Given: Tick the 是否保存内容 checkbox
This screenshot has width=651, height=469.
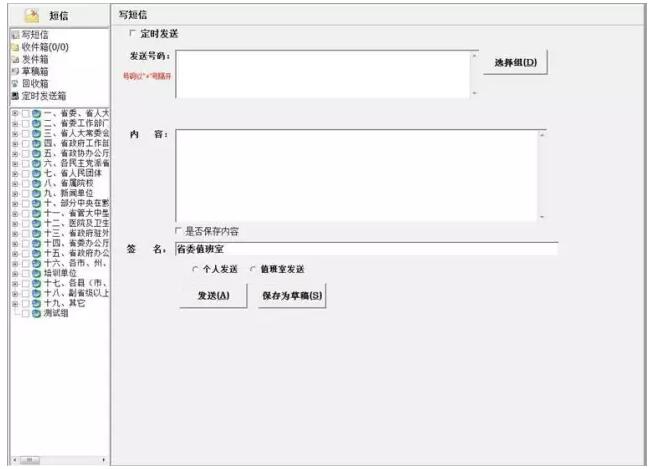Looking at the screenshot, I should [179, 231].
